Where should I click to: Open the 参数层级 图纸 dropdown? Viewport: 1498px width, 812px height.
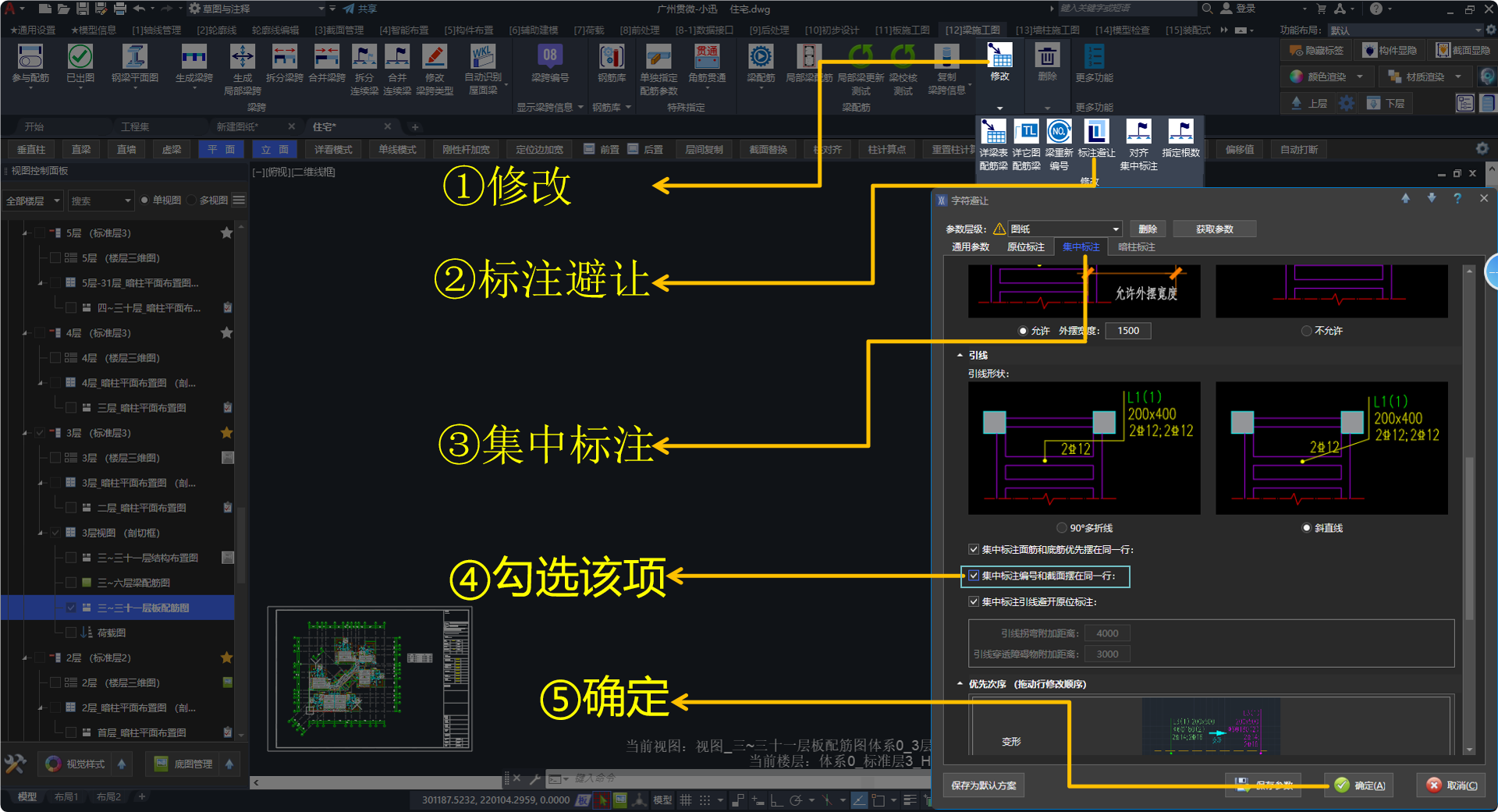[x=1065, y=229]
